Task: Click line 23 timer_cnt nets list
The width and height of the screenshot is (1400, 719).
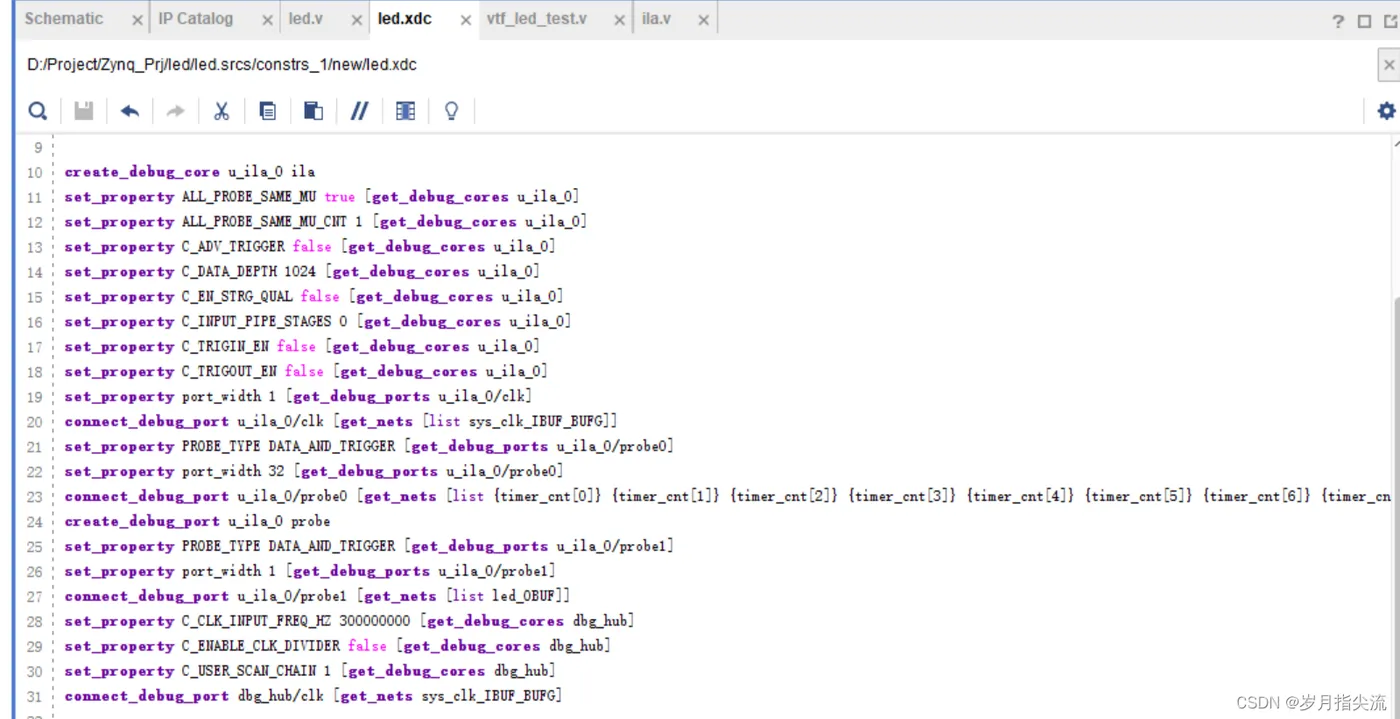Action: point(727,497)
